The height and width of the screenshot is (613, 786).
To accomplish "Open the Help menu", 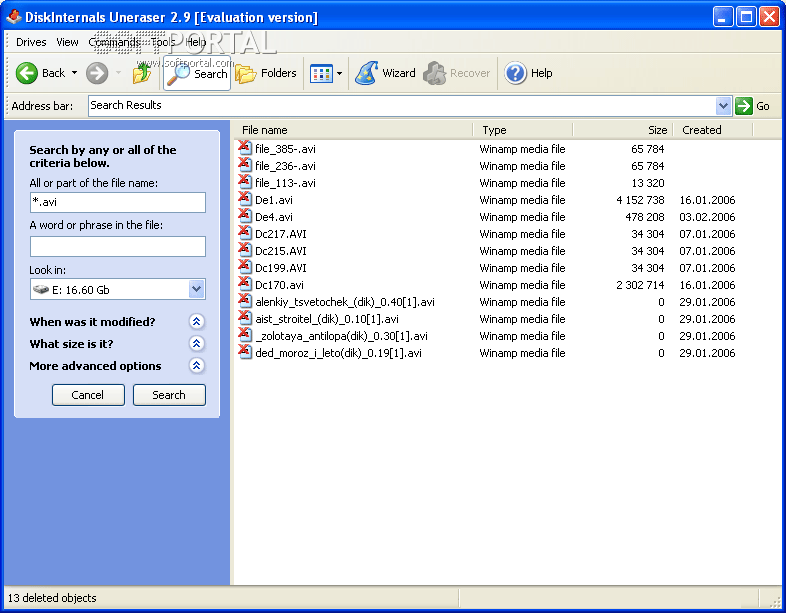I will [195, 42].
